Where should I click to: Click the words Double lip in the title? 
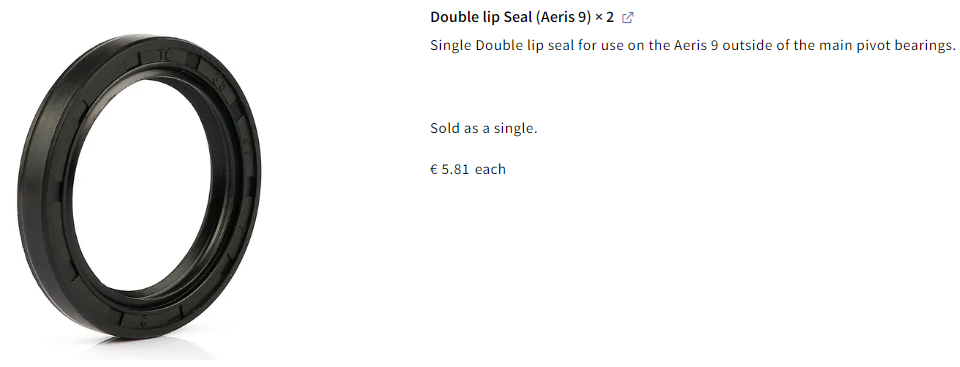(x=465, y=17)
